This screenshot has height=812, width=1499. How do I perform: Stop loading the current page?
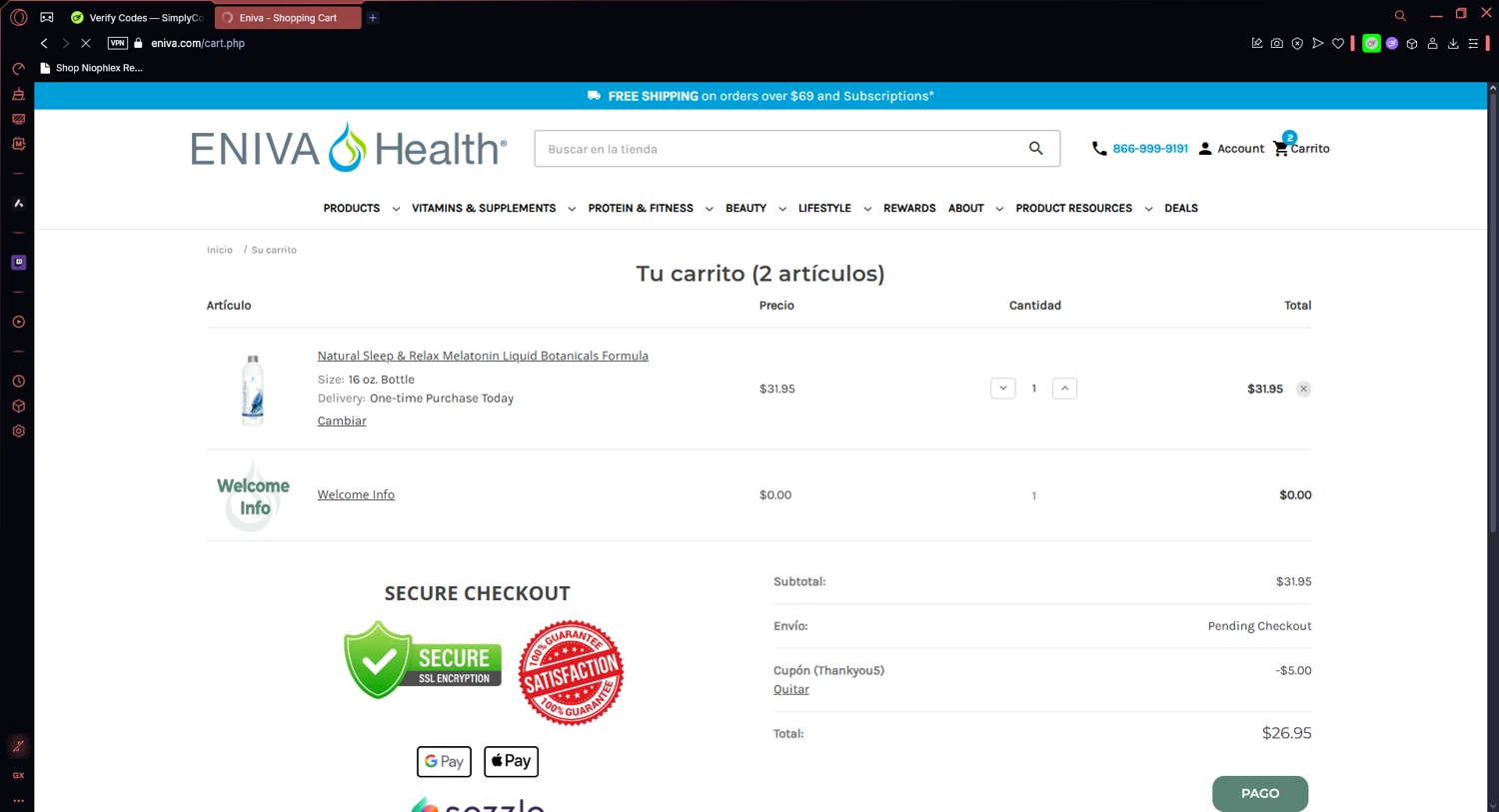86,43
